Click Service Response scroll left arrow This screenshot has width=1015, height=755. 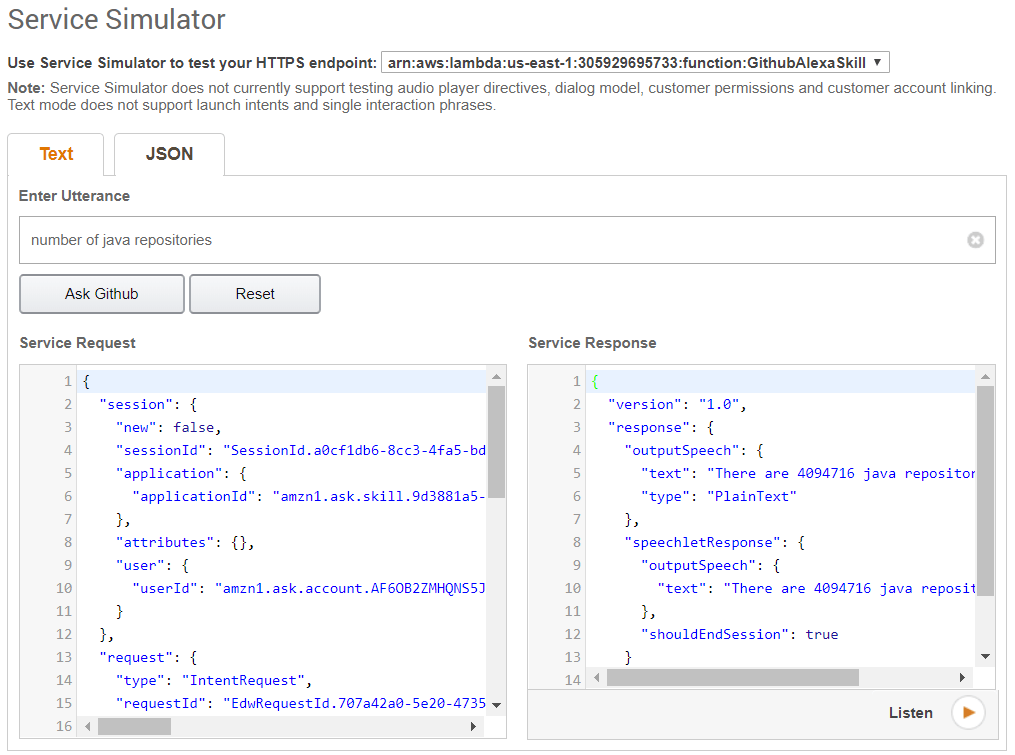(596, 677)
